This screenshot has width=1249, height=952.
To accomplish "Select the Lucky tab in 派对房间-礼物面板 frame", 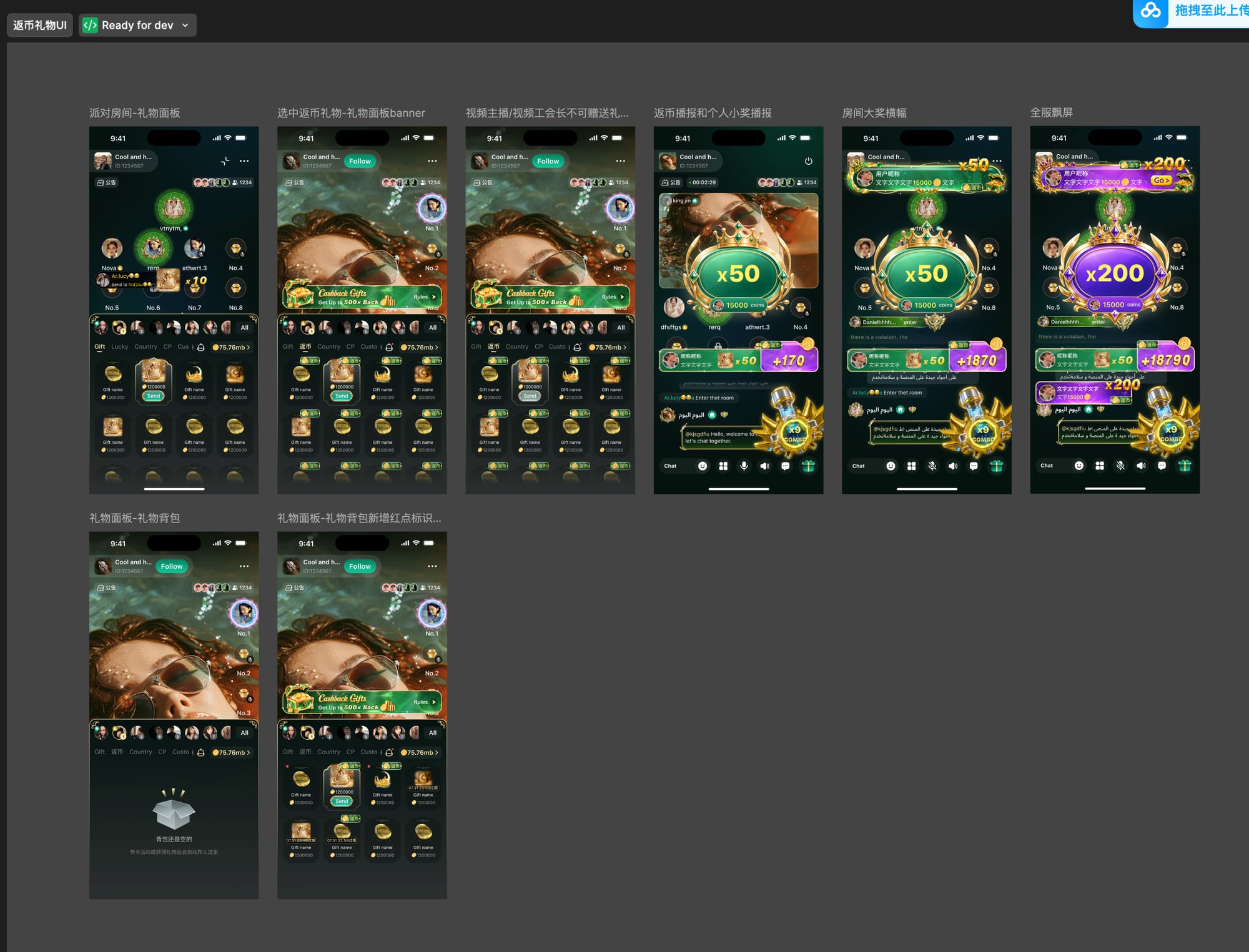I will tap(119, 347).
